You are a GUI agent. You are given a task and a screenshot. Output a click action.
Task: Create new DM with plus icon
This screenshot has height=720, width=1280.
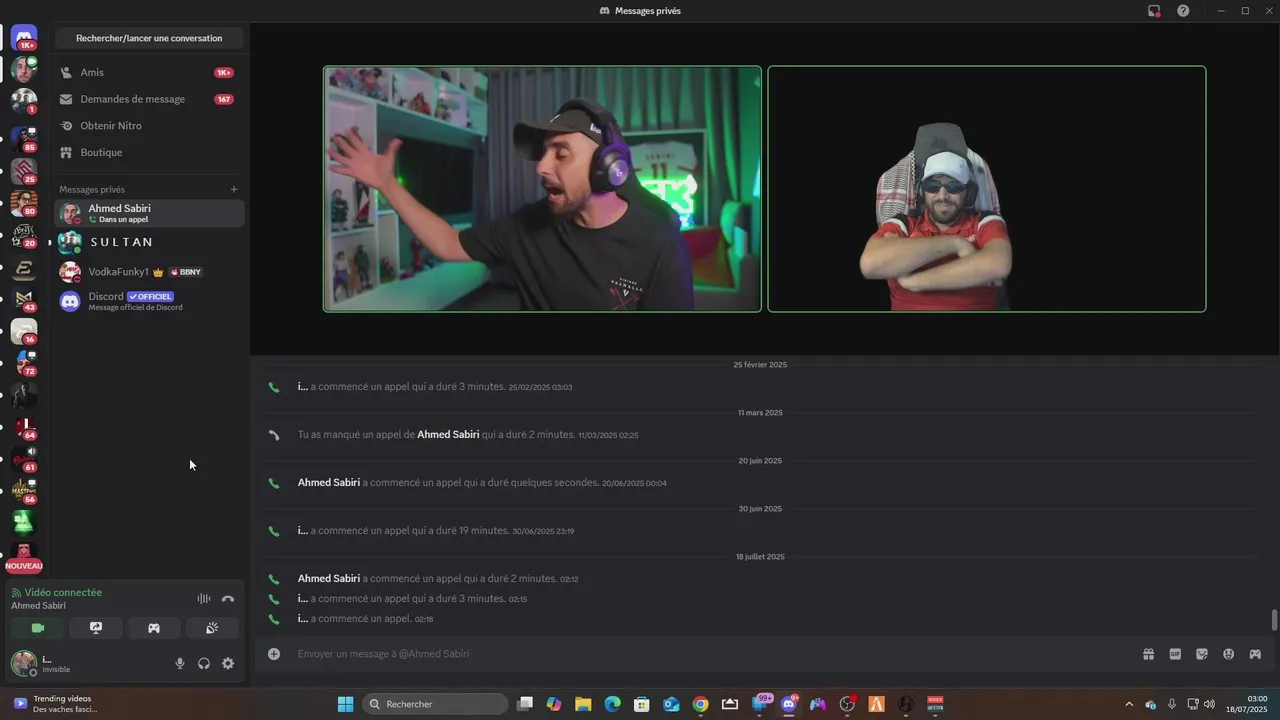[234, 189]
